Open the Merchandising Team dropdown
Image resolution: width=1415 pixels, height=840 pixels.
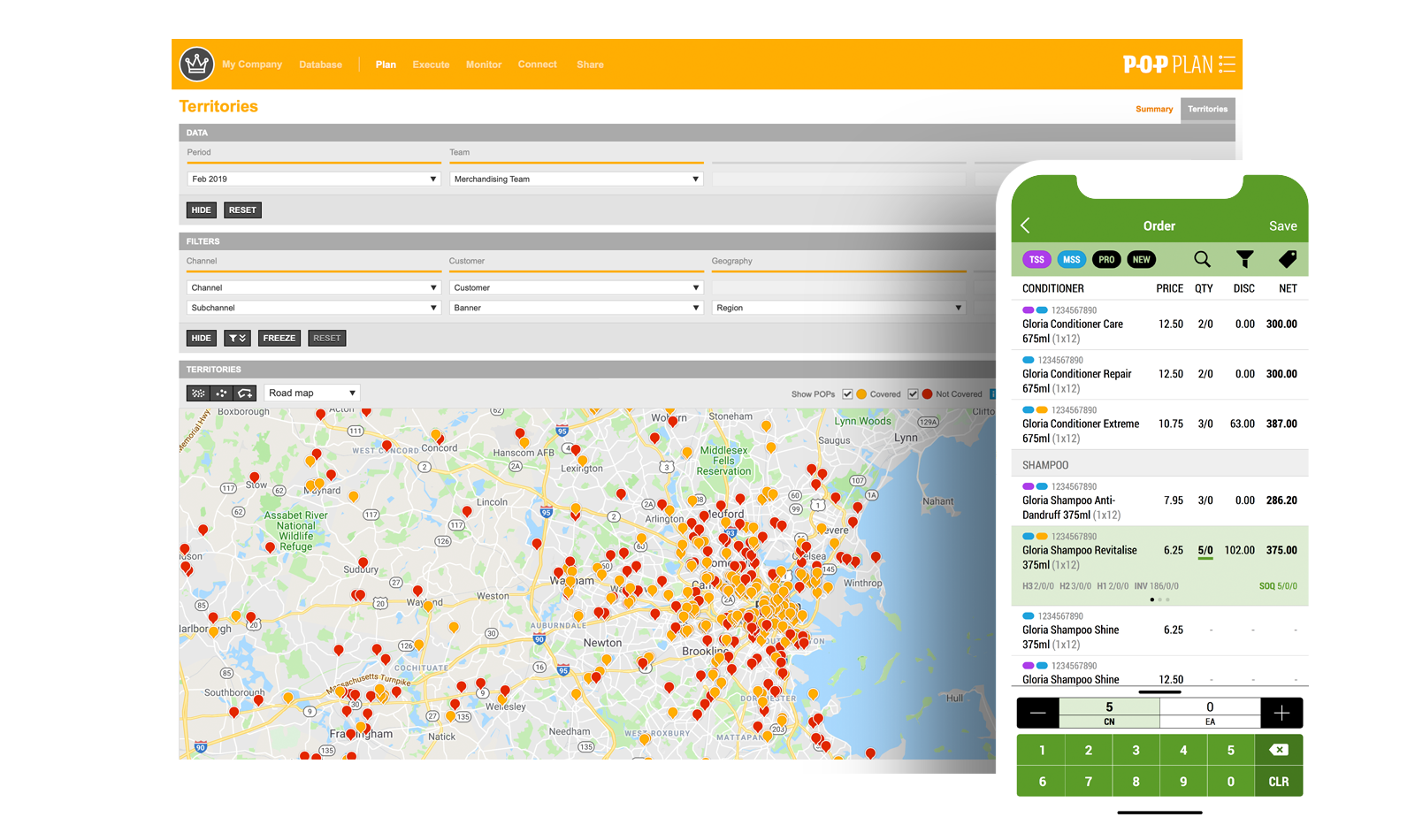577,179
